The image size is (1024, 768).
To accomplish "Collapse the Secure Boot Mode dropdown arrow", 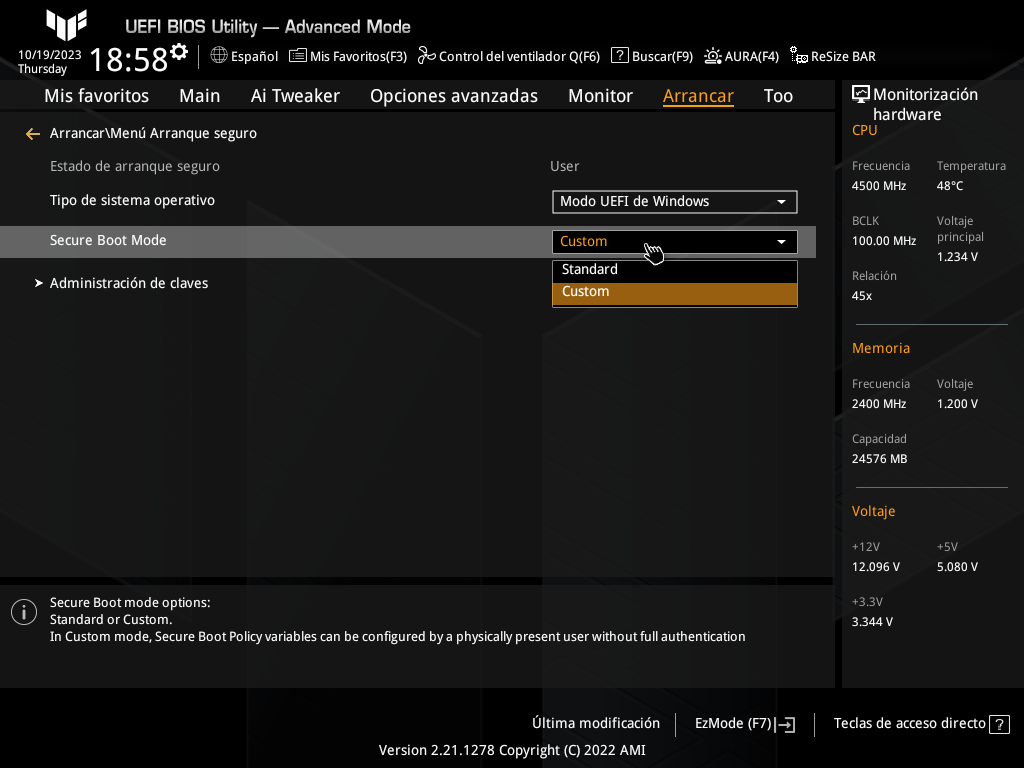I will pyautogui.click(x=781, y=242).
